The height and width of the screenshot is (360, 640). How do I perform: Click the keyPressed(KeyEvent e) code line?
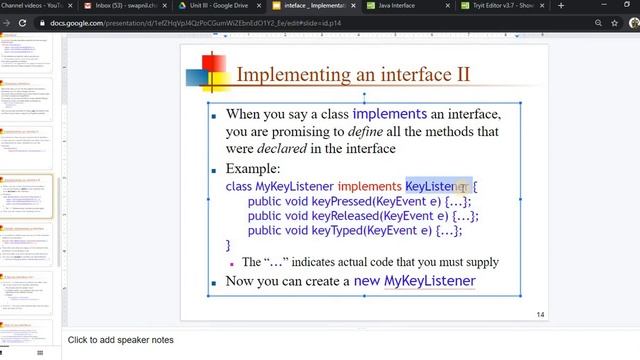pos(359,202)
